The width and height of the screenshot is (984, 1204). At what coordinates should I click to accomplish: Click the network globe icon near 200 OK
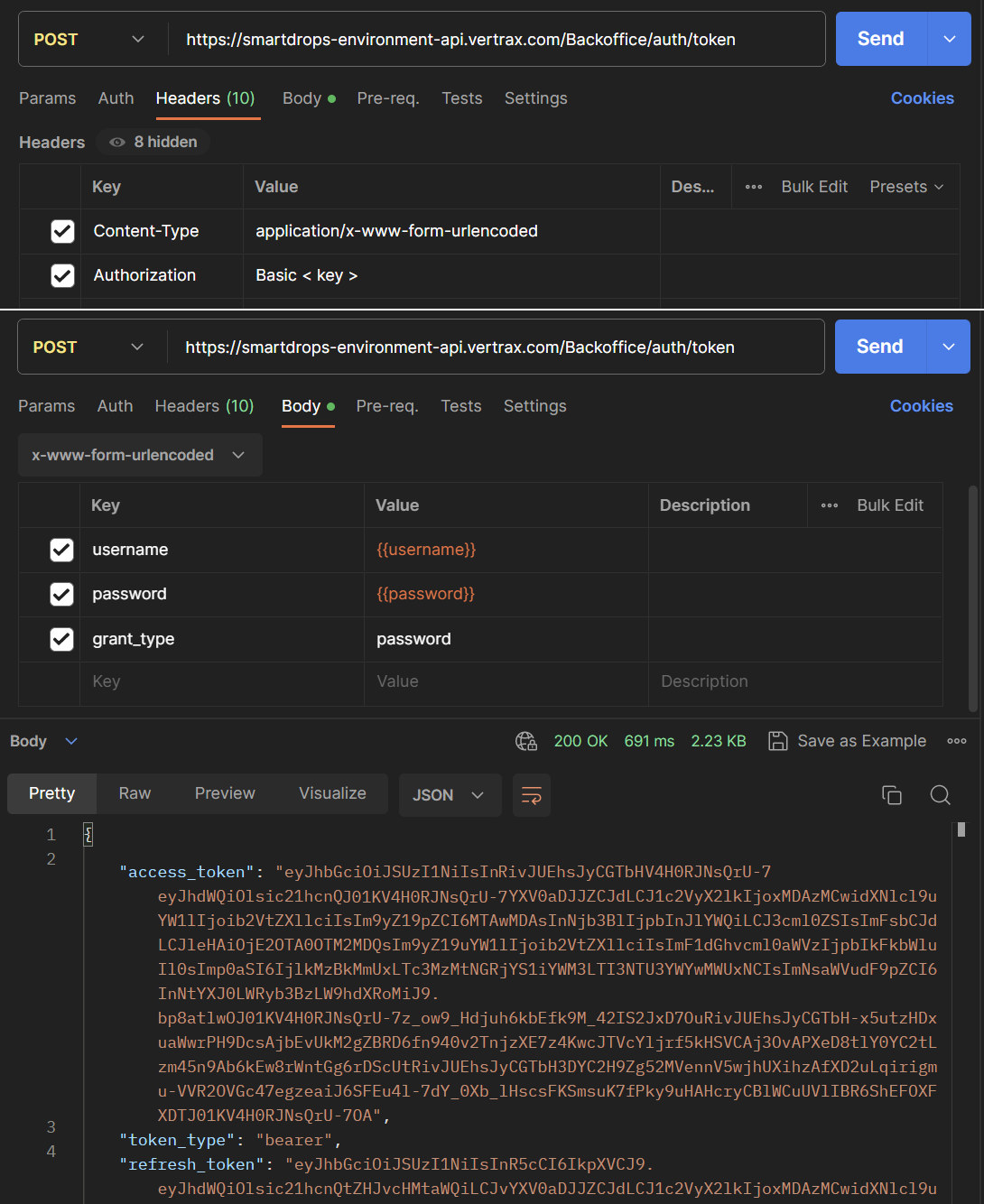526,741
